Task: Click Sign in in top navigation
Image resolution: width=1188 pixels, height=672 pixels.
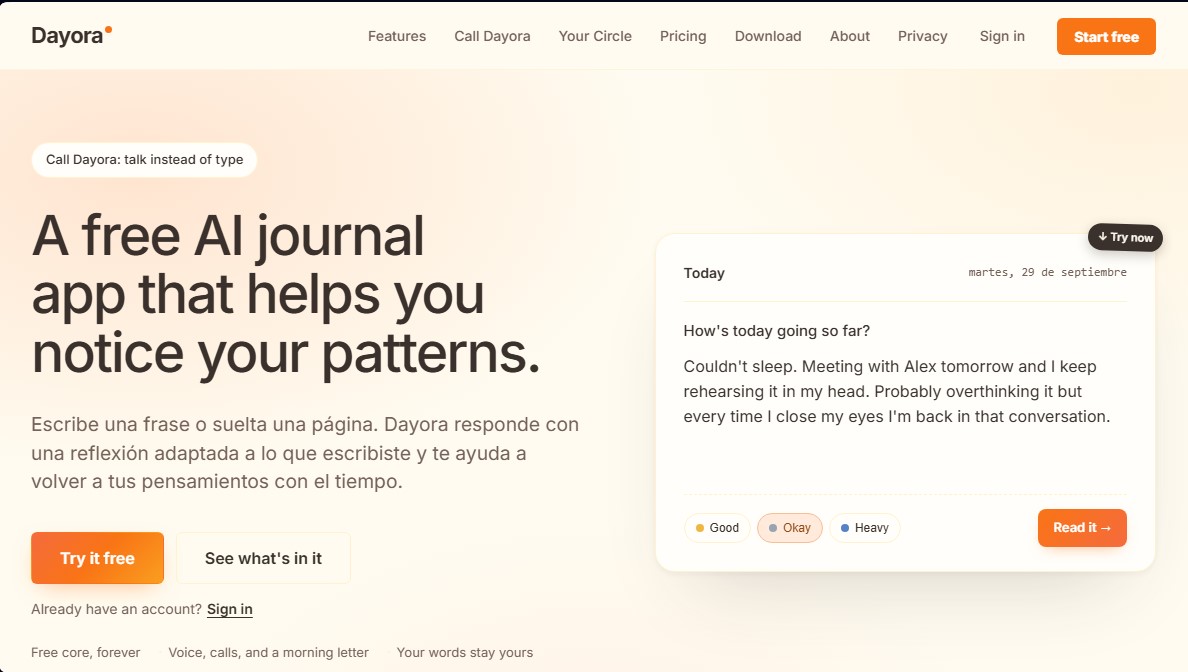Action: click(1002, 36)
